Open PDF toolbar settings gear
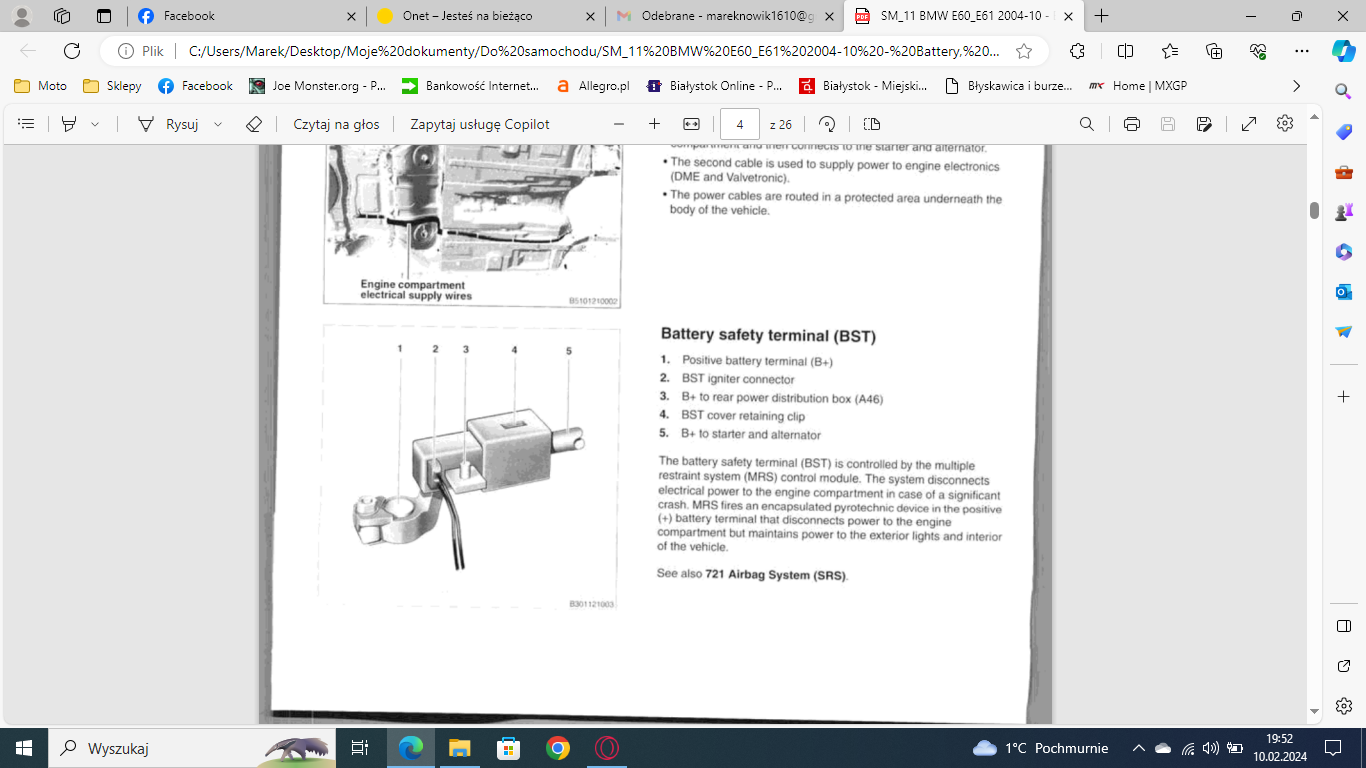This screenshot has width=1366, height=768. pyautogui.click(x=1285, y=123)
